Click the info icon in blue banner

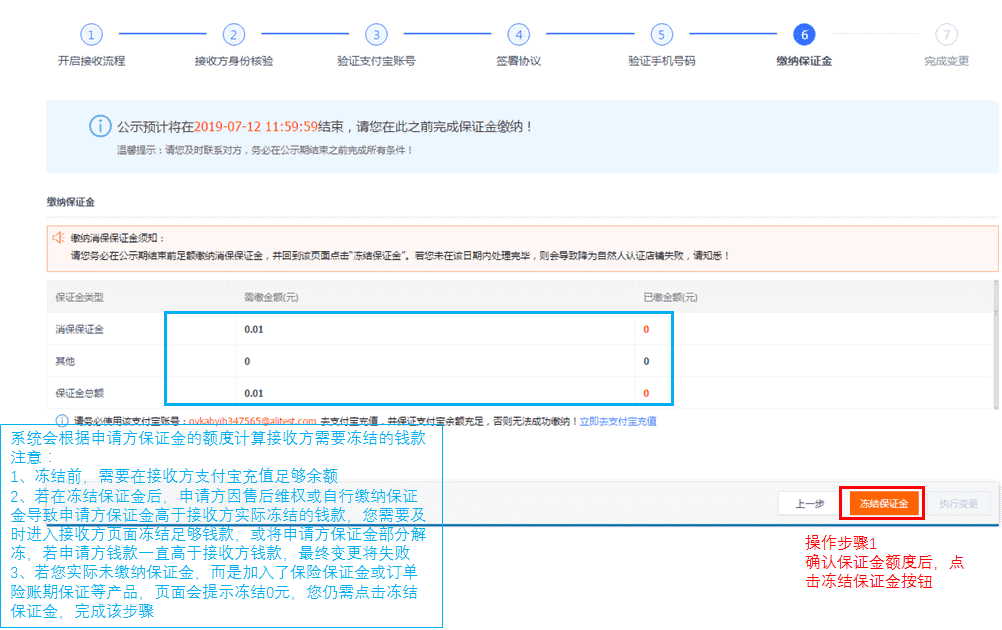coord(99,127)
